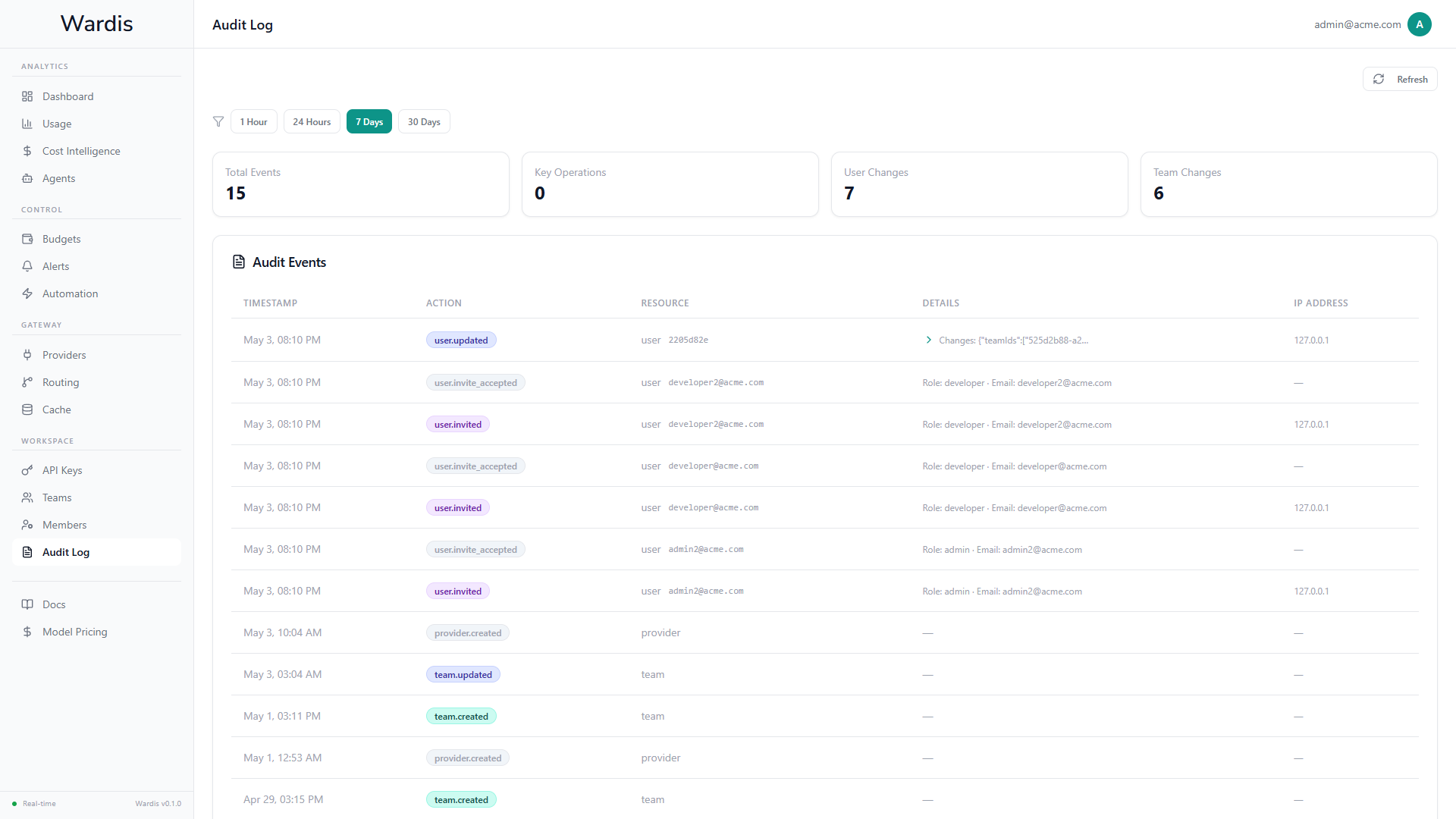
Task: Select the 24 Hours time filter
Action: pyautogui.click(x=312, y=121)
